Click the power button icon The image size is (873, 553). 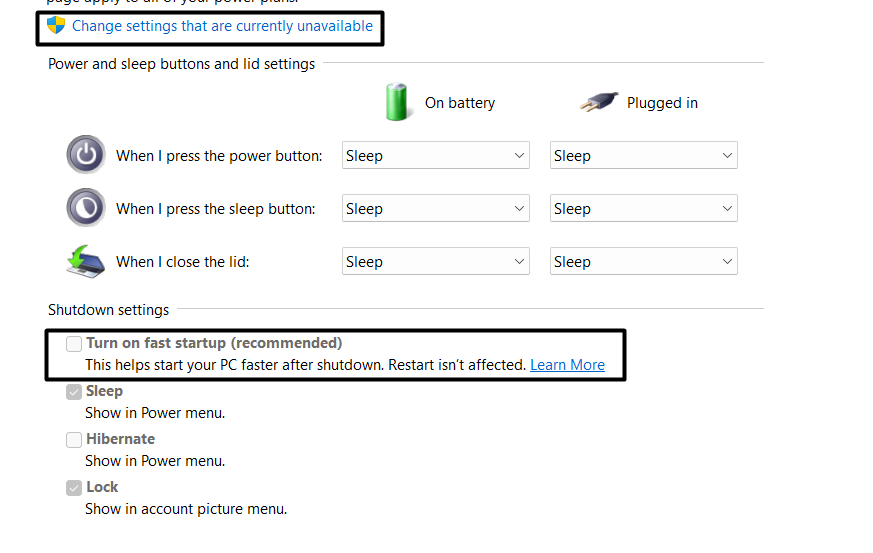point(86,155)
